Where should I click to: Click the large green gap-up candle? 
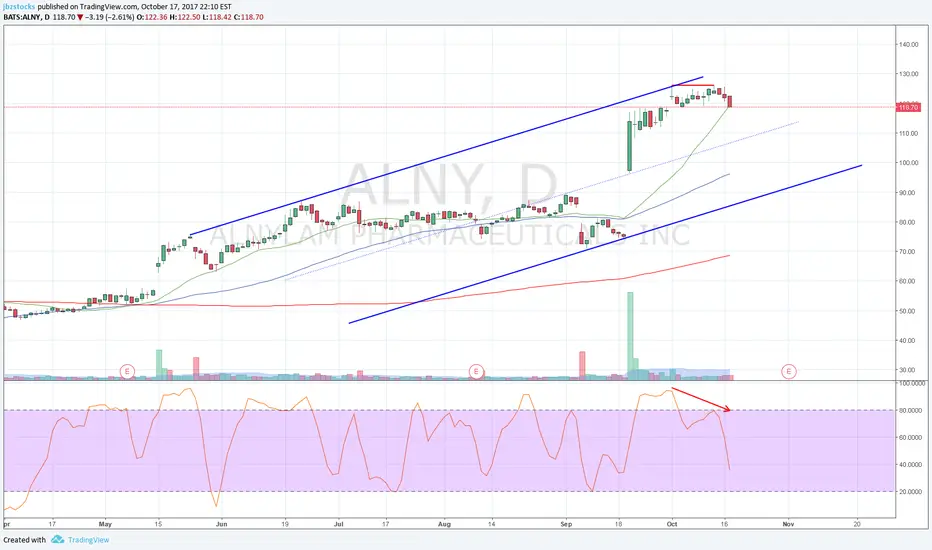(x=629, y=146)
